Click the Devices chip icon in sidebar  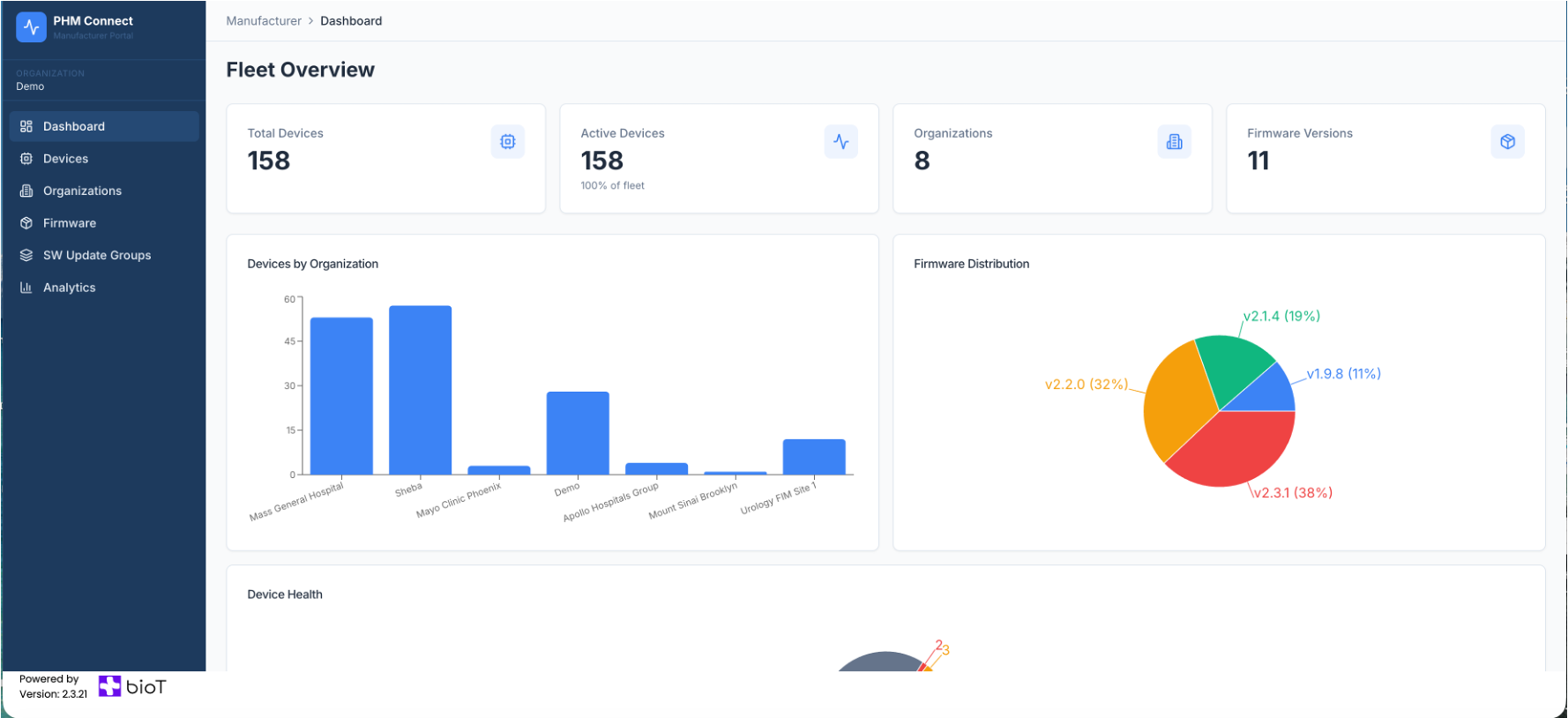click(26, 159)
